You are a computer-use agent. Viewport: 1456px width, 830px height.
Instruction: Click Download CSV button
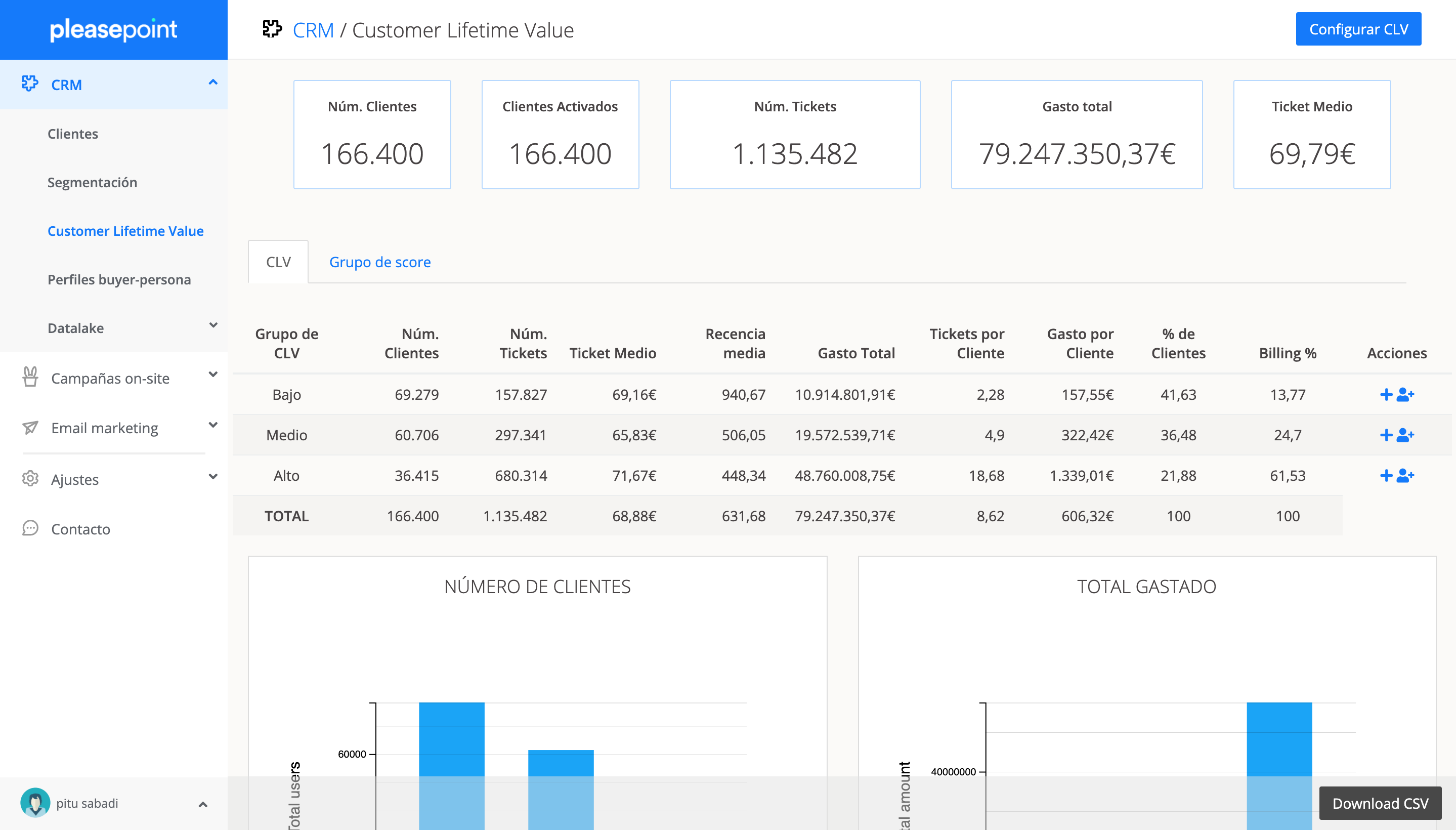coord(1380,803)
